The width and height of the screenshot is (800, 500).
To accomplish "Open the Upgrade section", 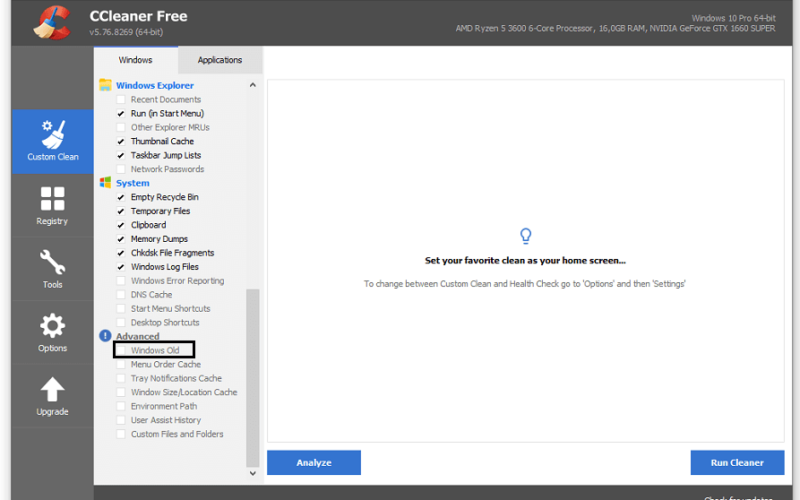I will [53, 396].
